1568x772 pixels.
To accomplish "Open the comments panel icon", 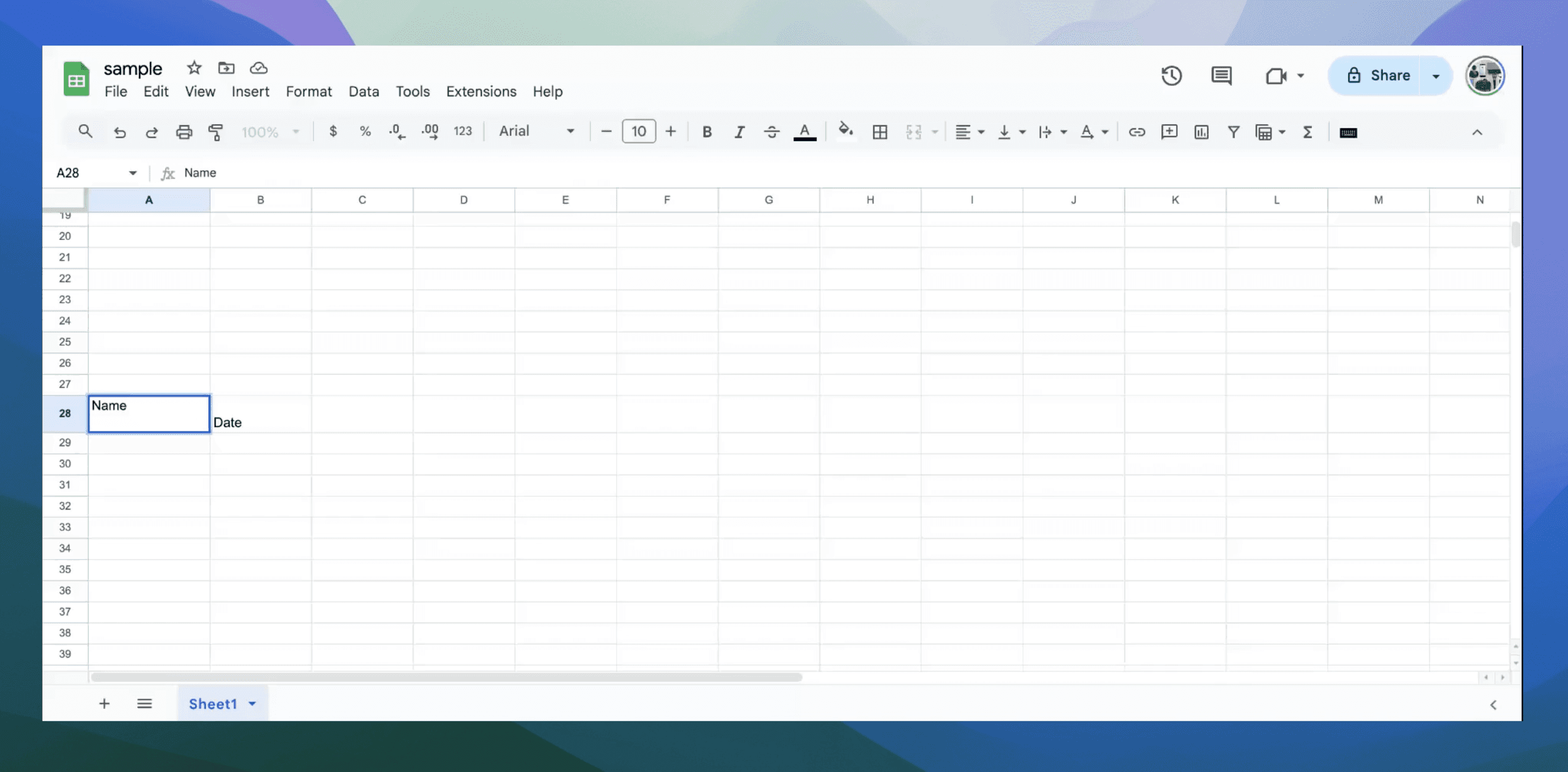I will click(1221, 76).
